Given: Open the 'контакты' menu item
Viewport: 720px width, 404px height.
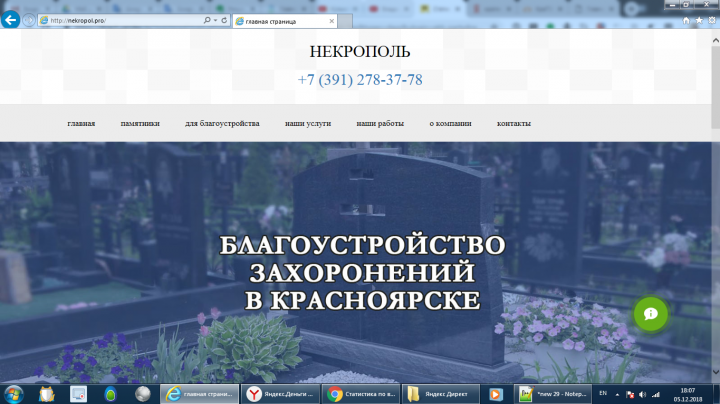Looking at the screenshot, I should [x=514, y=123].
